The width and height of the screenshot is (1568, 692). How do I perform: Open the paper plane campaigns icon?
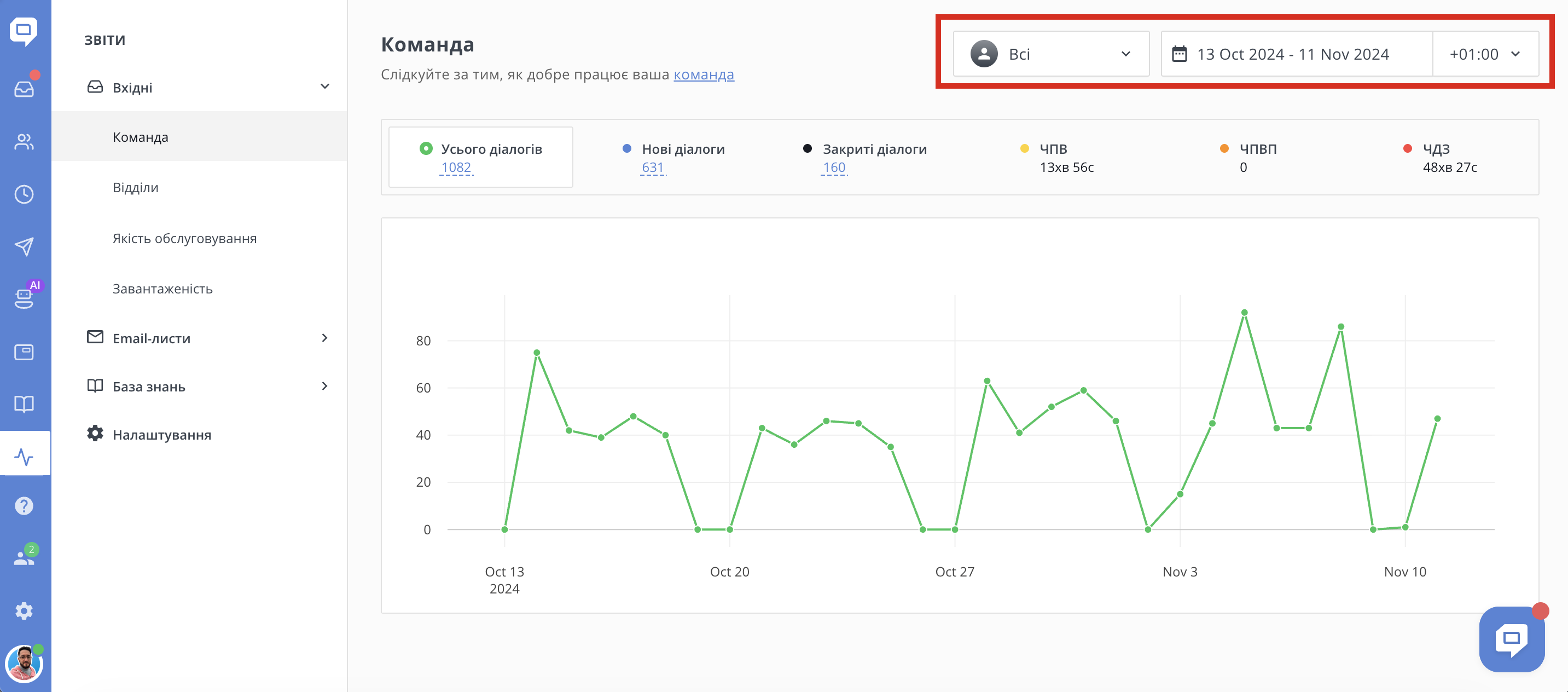[x=25, y=247]
